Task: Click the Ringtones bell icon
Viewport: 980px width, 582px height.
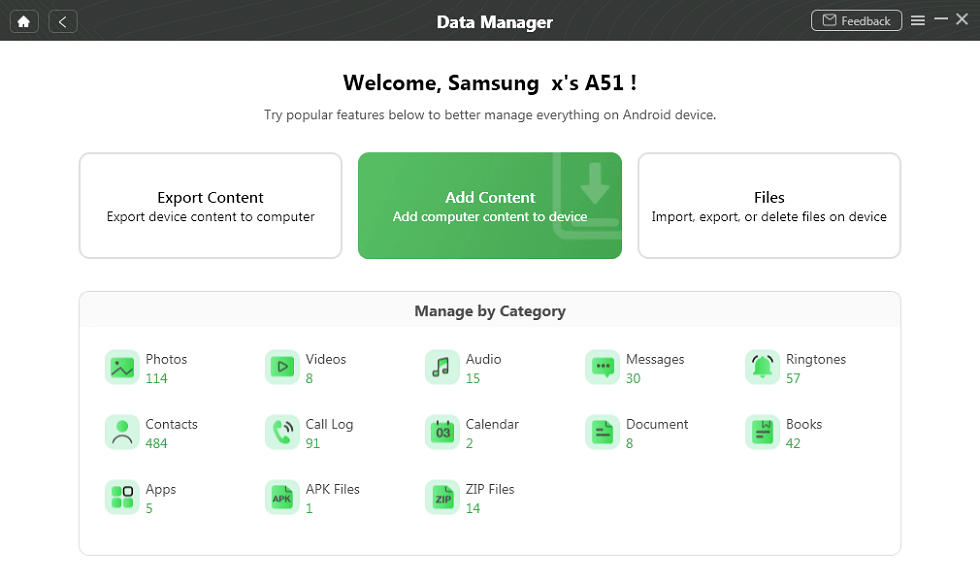Action: tap(762, 368)
